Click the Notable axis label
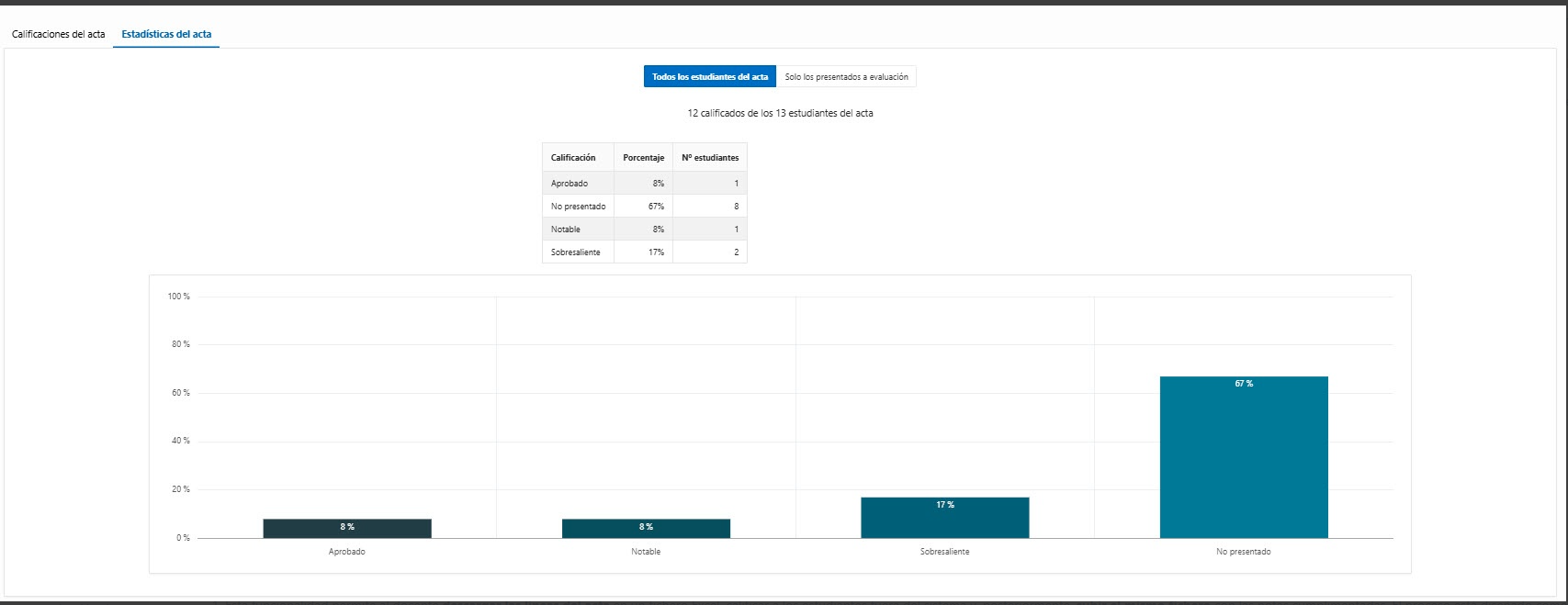Viewport: 1568px width, 605px height. pyautogui.click(x=646, y=552)
